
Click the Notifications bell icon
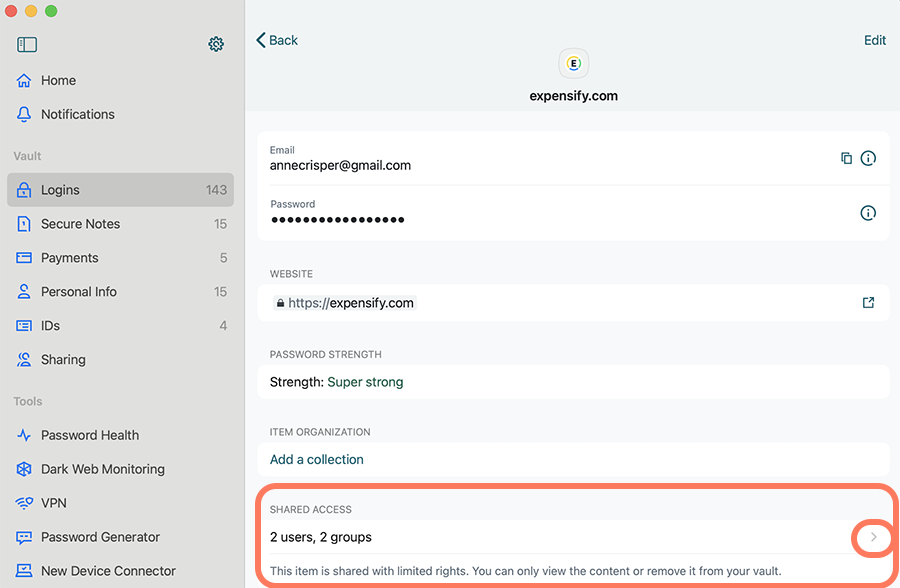24,114
